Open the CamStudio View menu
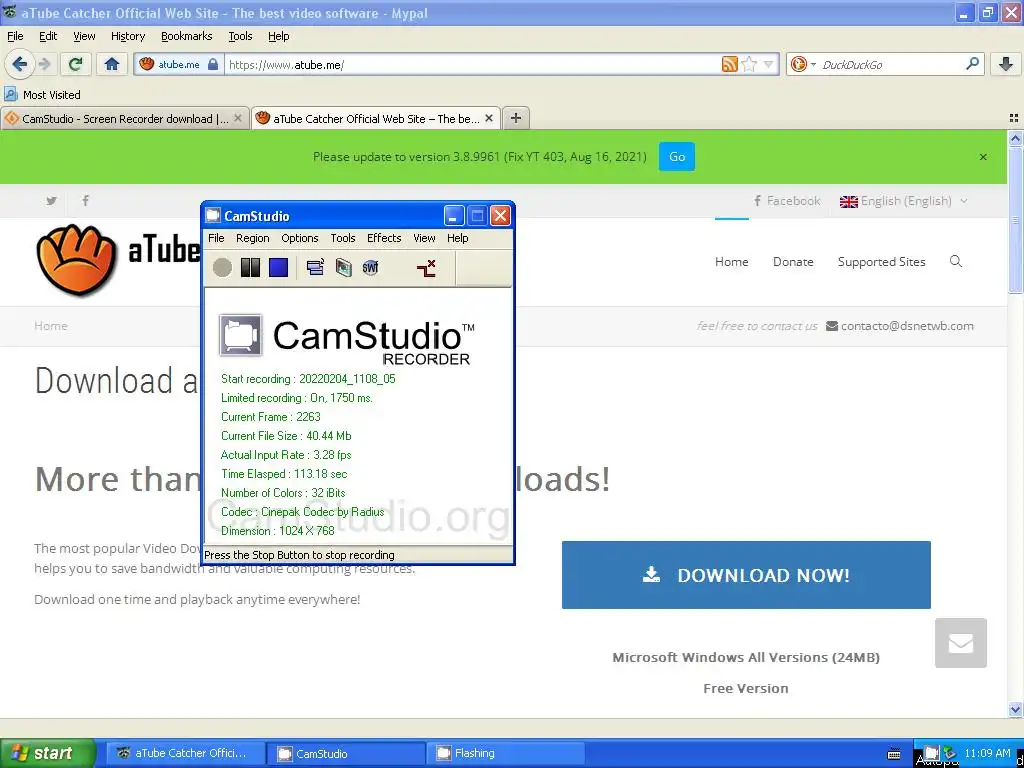Screen dimensions: 1024x768 (x=424, y=238)
